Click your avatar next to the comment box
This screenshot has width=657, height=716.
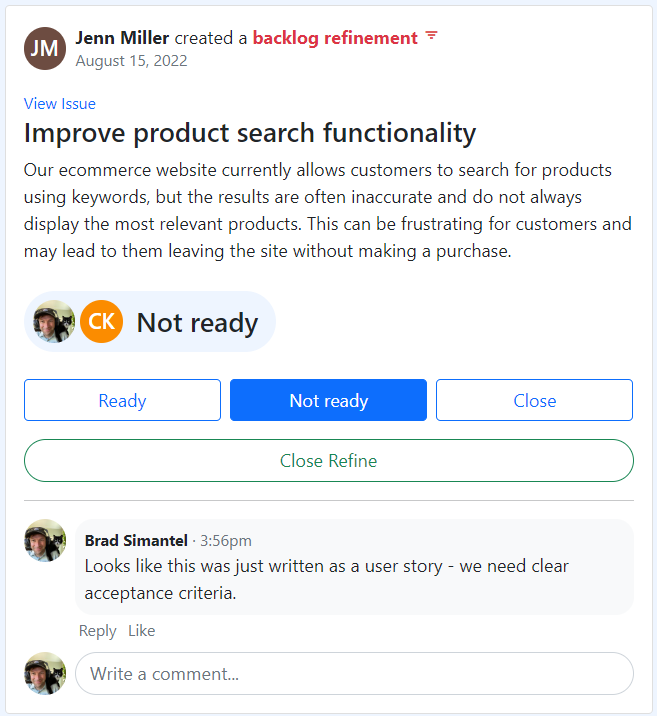click(45, 673)
